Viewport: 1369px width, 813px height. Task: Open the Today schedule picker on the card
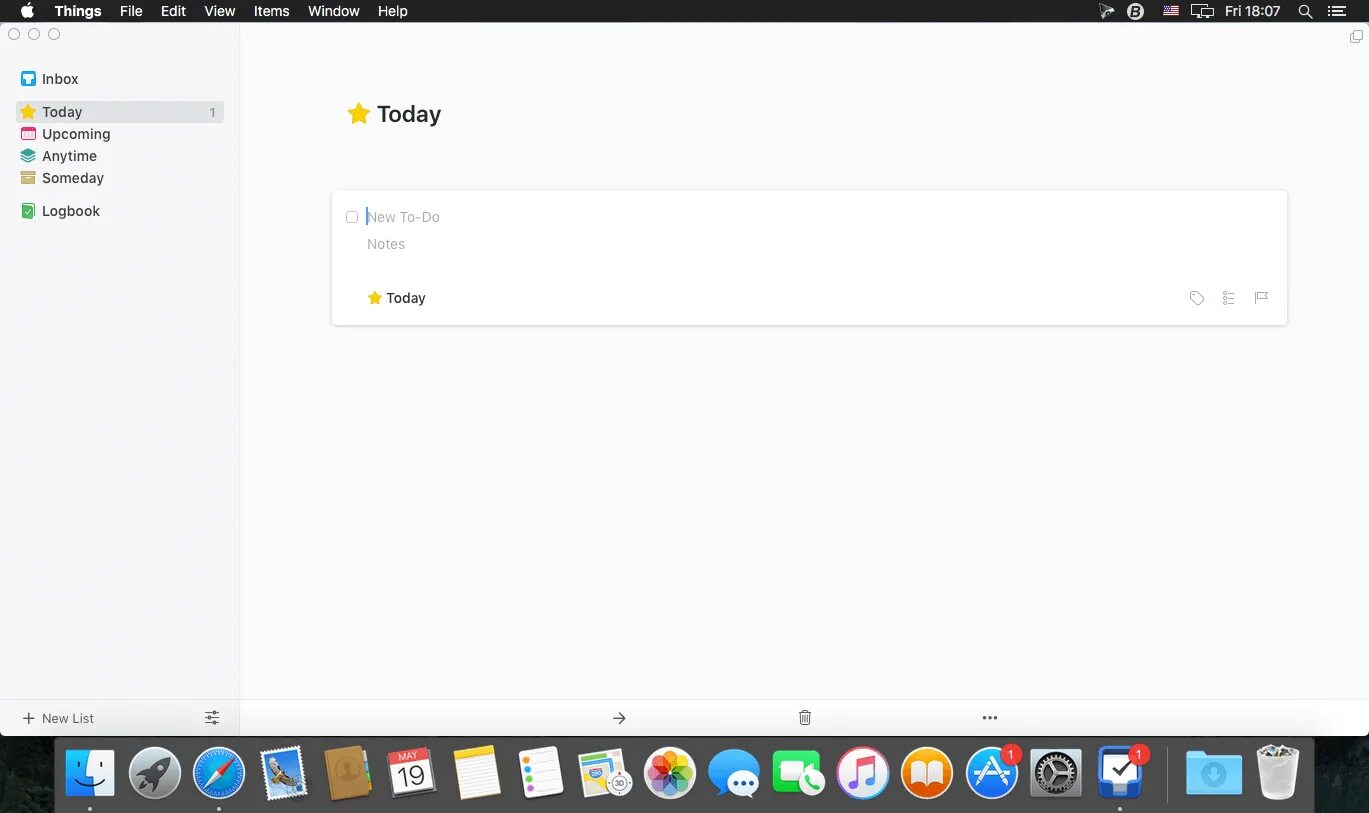[397, 297]
